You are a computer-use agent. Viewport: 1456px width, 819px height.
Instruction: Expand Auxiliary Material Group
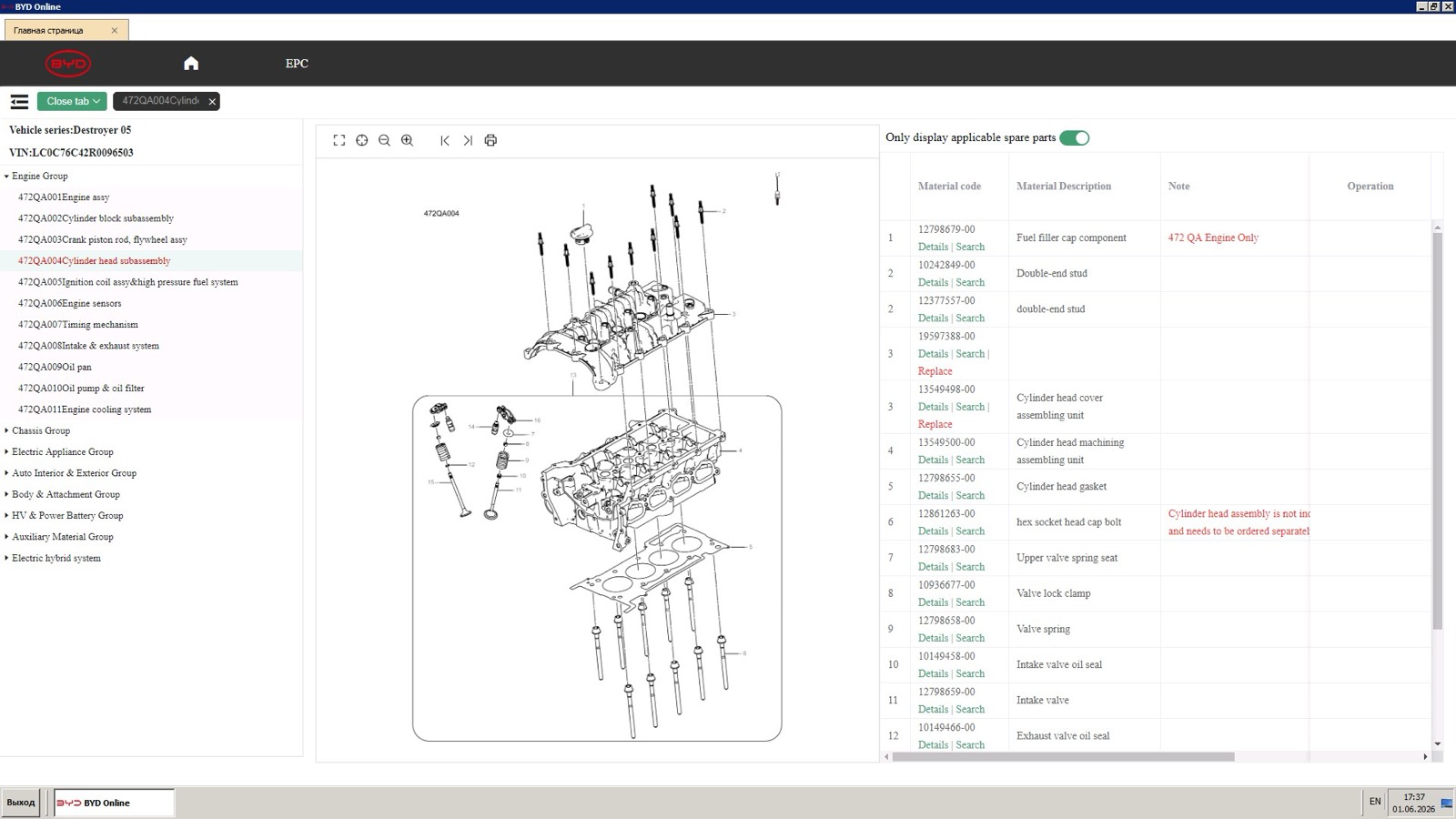coord(6,537)
